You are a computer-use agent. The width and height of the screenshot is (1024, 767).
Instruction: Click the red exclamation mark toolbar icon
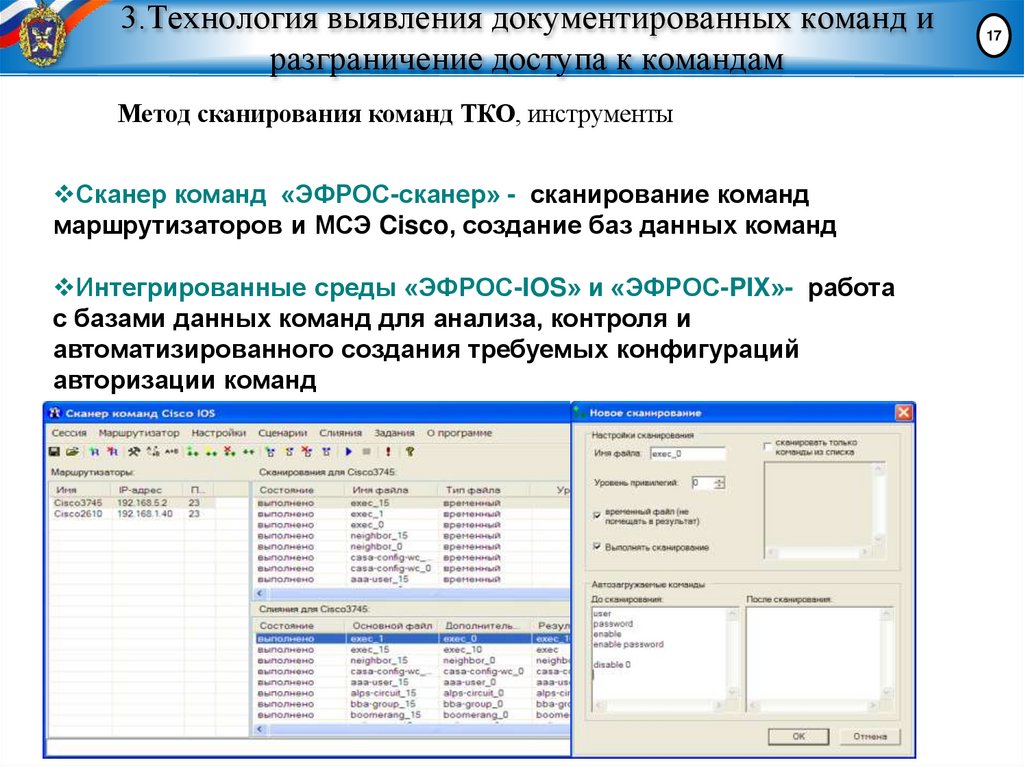click(x=388, y=450)
